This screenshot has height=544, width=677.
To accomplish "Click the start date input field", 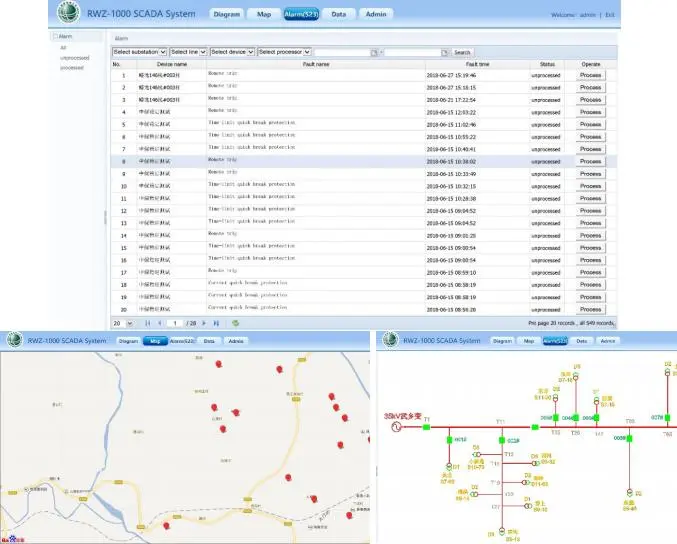I will [343, 52].
